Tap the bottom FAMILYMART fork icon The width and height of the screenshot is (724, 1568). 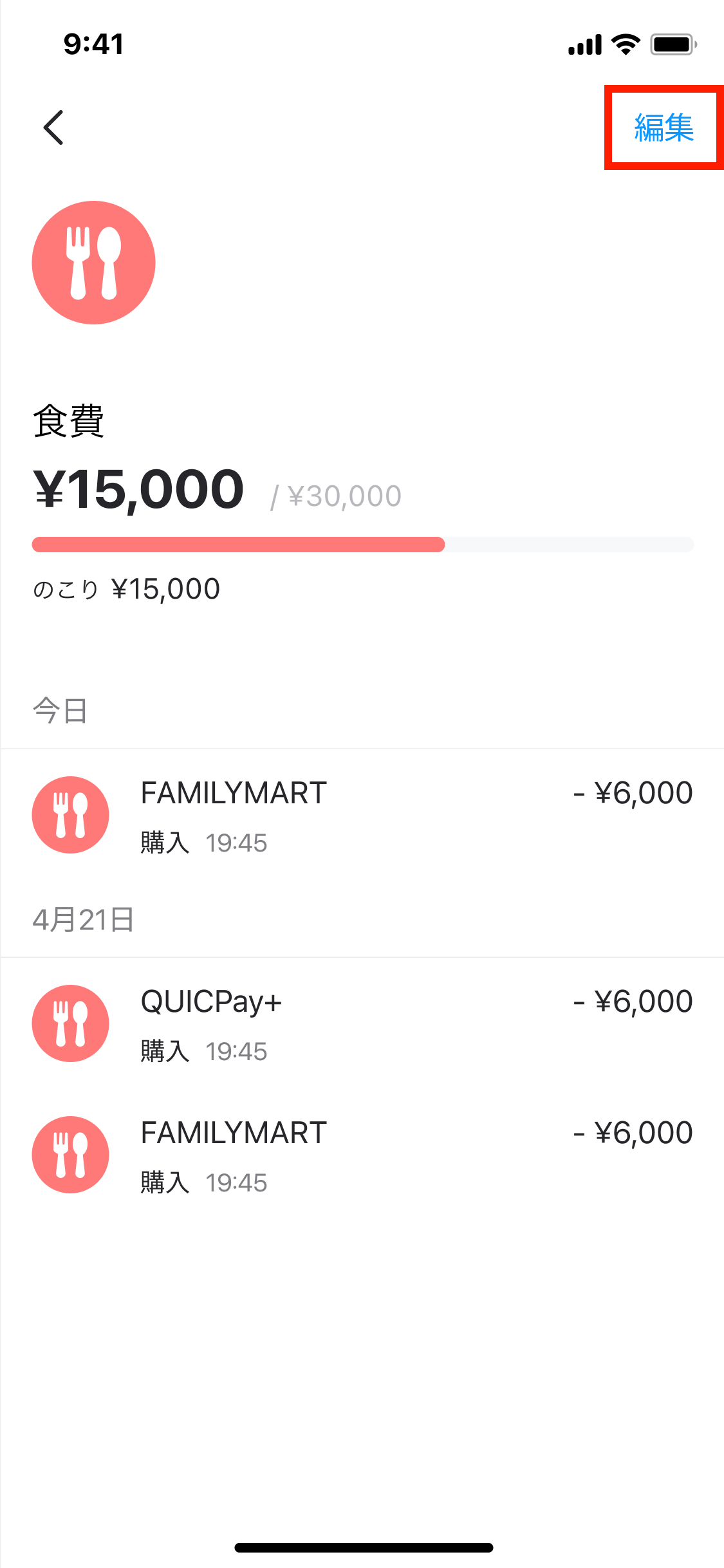[x=71, y=1155]
